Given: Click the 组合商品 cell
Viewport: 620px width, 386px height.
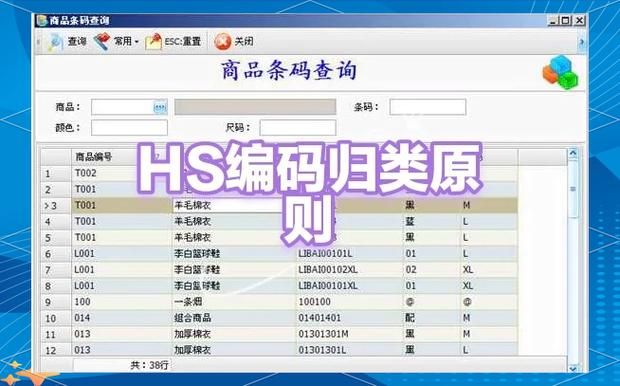Looking at the screenshot, I should (193, 318).
